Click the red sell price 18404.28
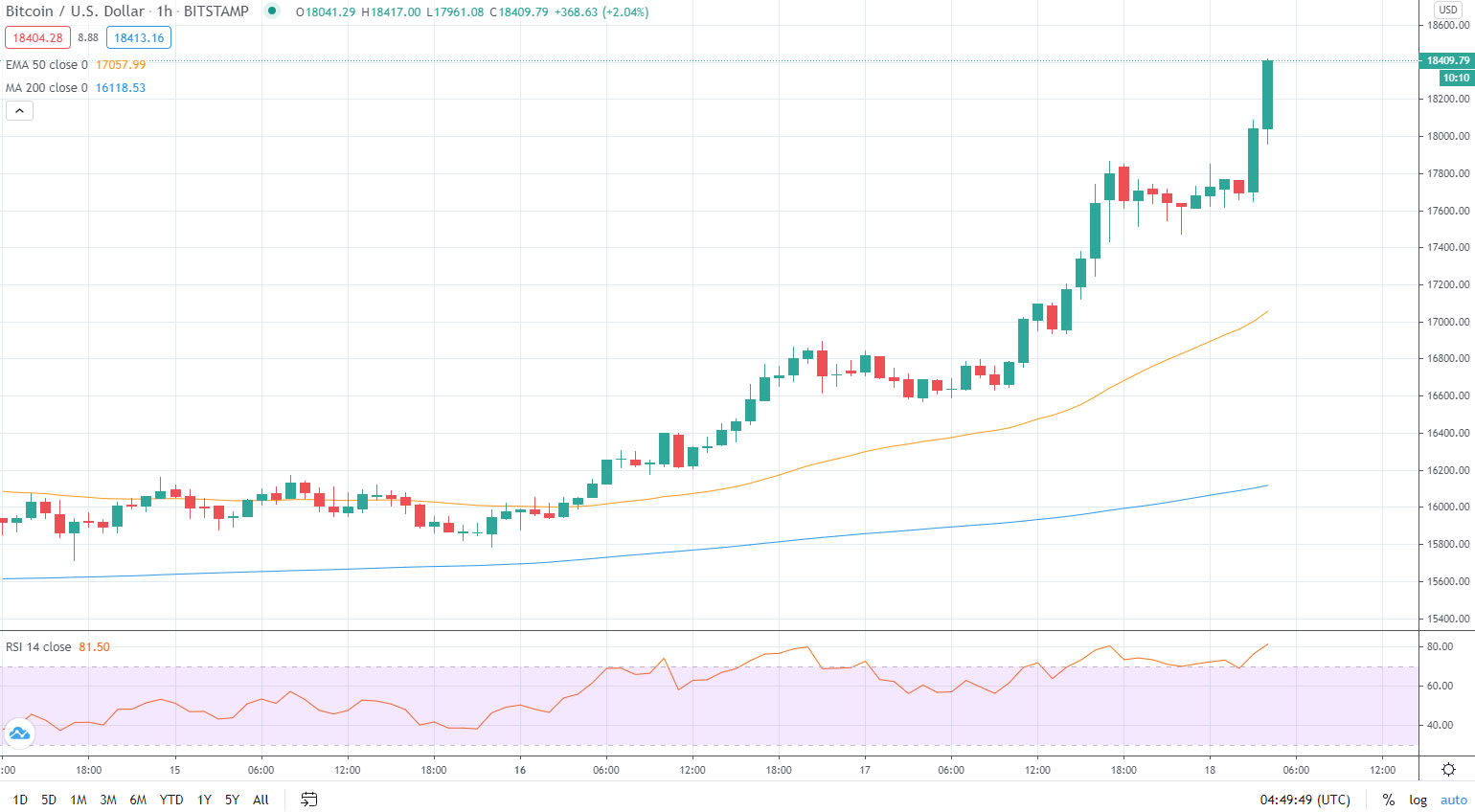Viewport: 1475px width, 812px height. [37, 37]
